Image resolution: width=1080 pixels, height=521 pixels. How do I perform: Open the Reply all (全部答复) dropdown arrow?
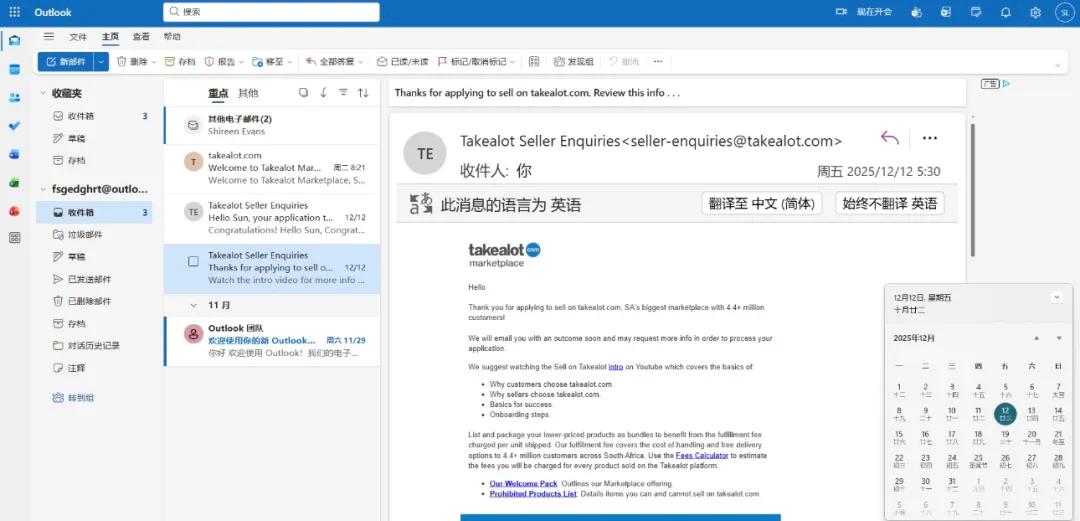(361, 62)
